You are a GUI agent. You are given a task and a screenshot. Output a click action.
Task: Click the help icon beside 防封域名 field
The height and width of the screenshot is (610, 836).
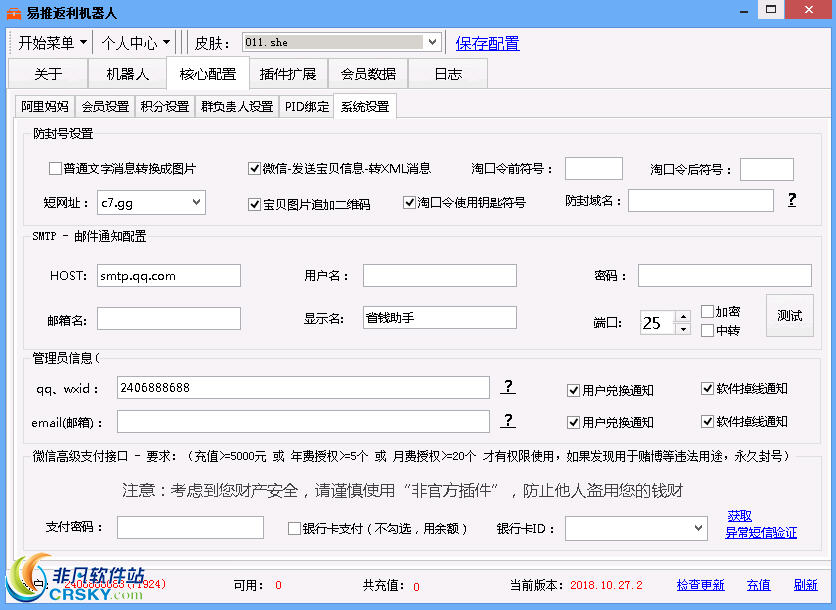click(791, 200)
